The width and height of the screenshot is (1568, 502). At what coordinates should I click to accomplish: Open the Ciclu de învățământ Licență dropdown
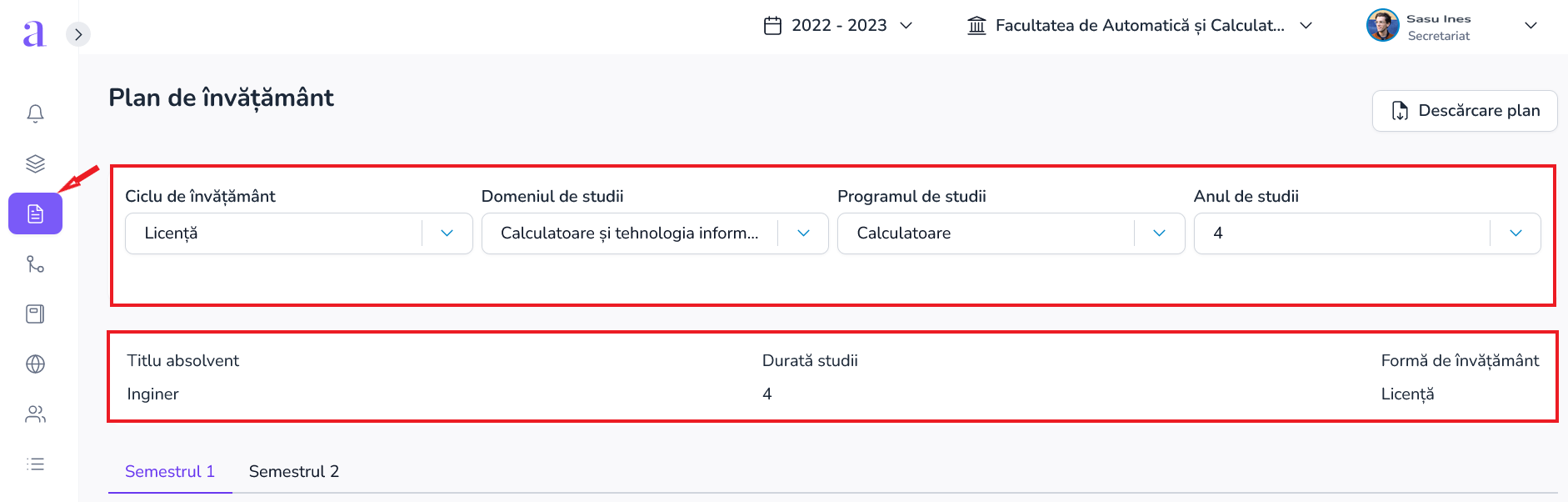[x=299, y=233]
